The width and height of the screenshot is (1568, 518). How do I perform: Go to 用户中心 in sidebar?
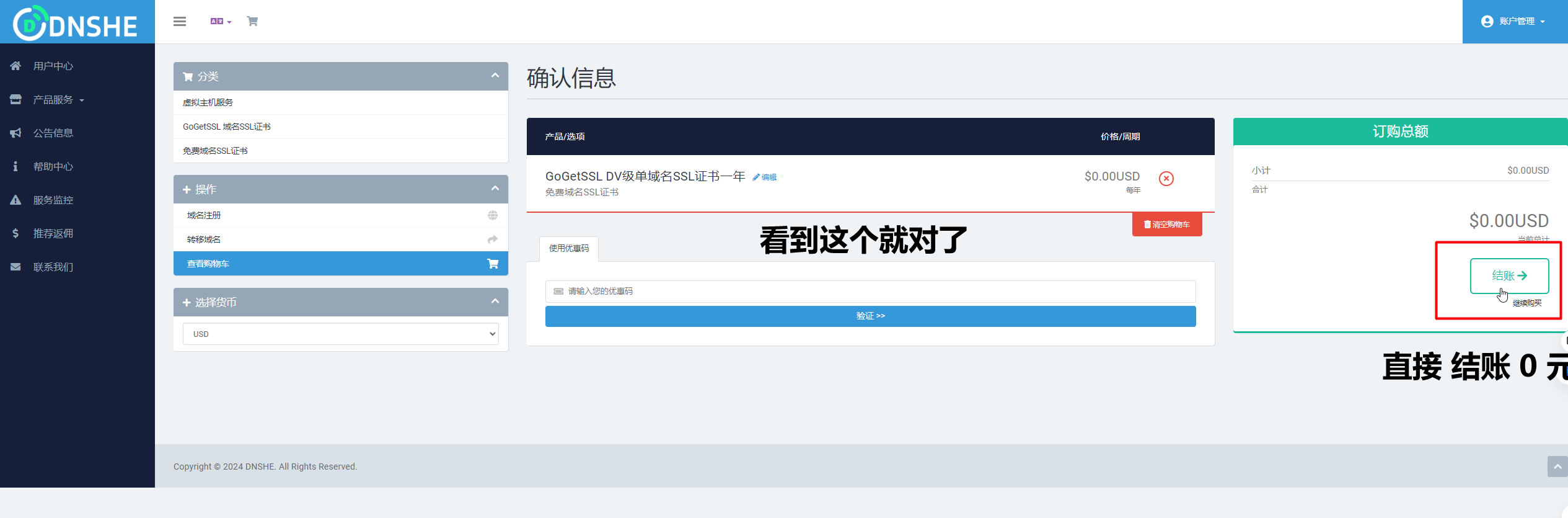pos(53,66)
